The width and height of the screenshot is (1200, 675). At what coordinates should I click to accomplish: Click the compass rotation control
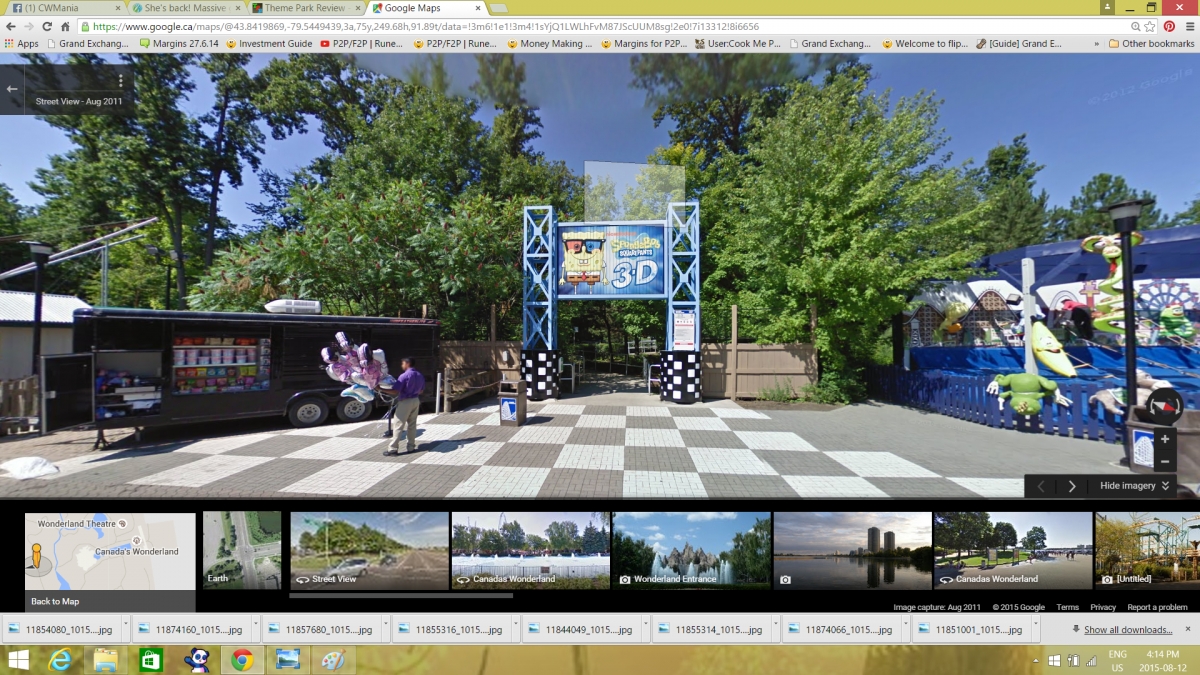point(1164,406)
